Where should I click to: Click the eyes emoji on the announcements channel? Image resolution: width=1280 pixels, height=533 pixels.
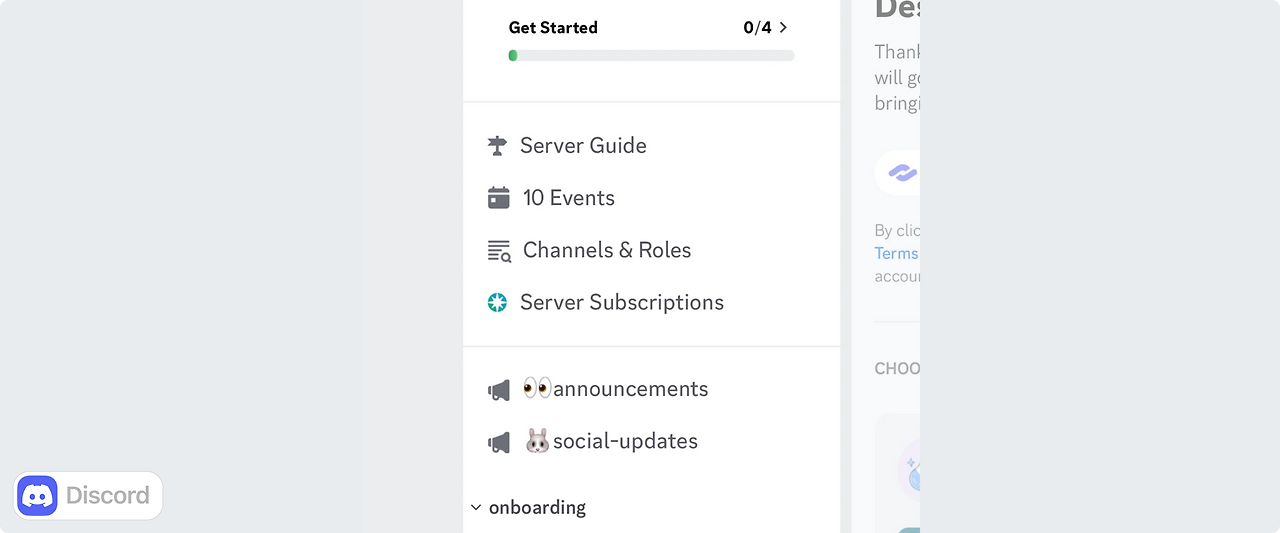click(x=537, y=388)
